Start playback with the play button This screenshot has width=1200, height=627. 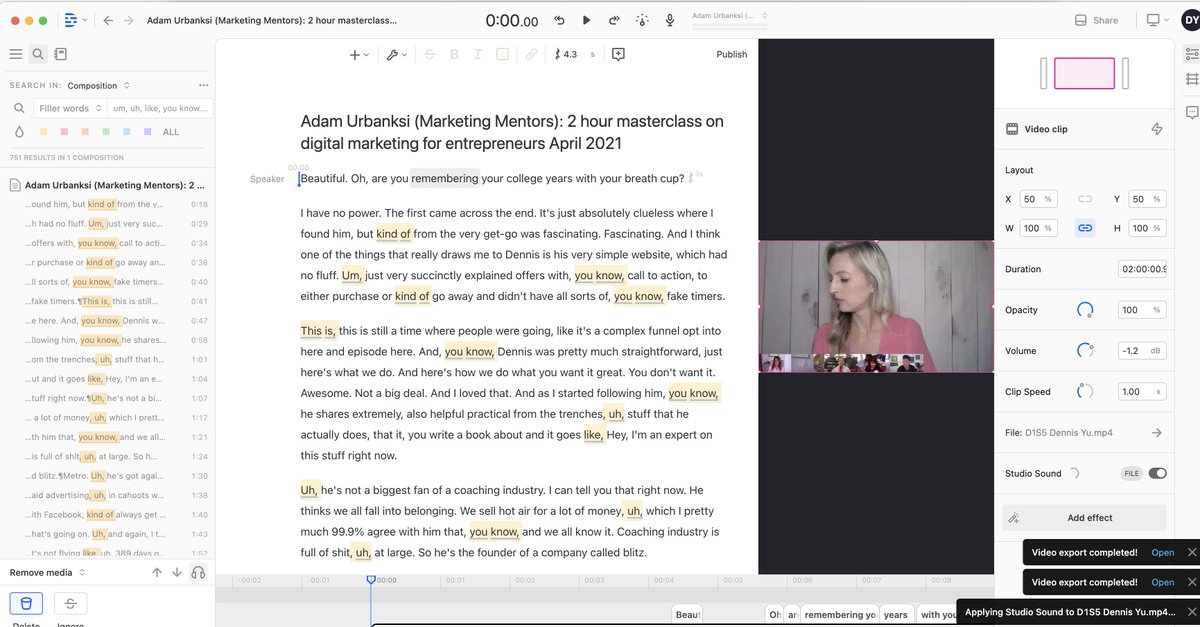click(x=587, y=20)
